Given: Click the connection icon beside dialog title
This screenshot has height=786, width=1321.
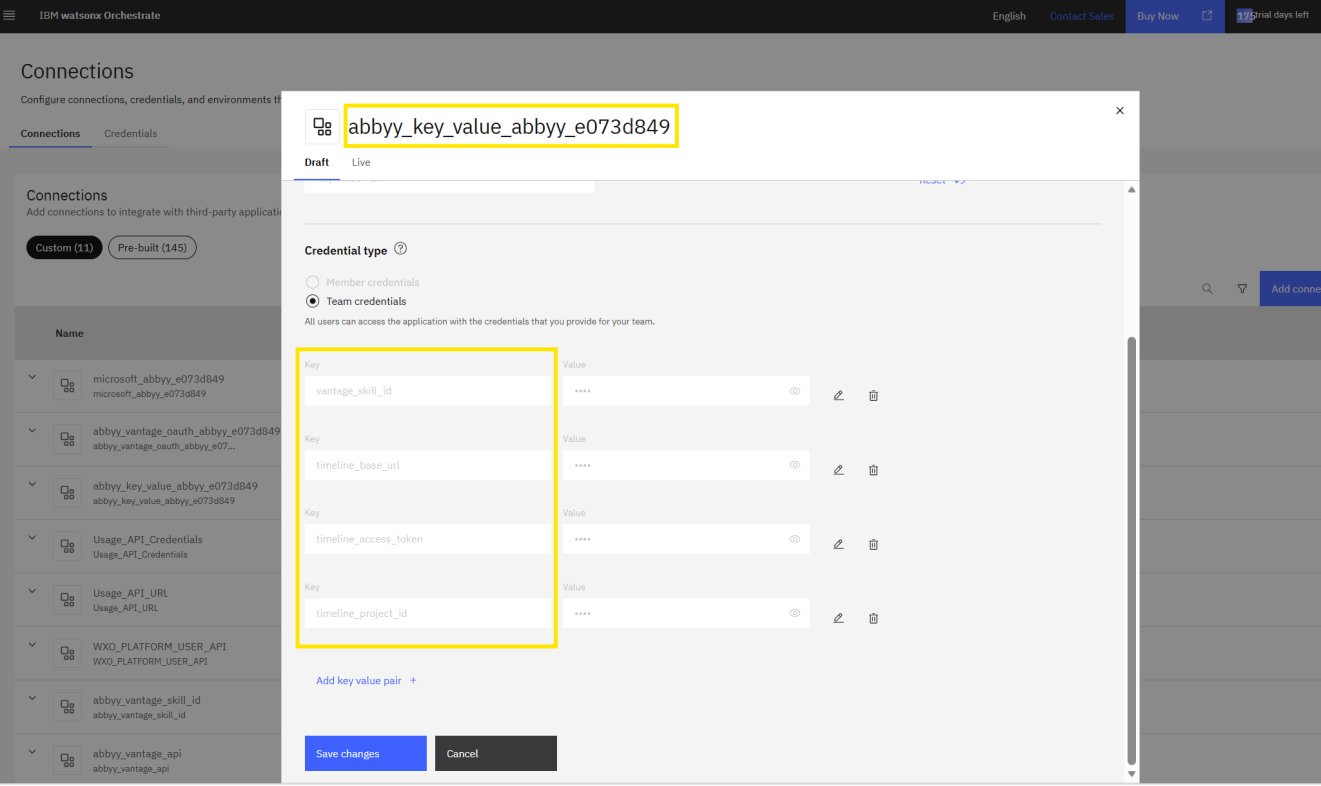Looking at the screenshot, I should click(322, 127).
